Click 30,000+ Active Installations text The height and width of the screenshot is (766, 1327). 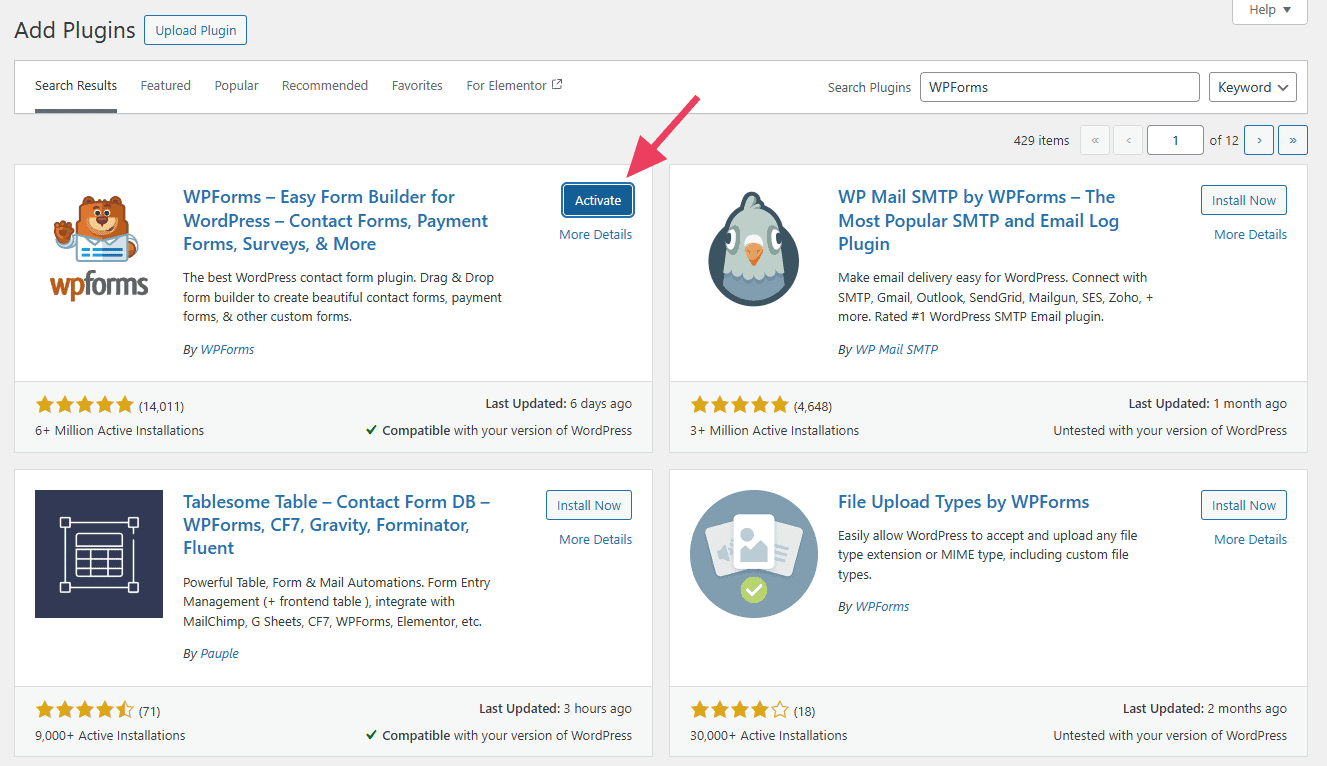tap(768, 735)
